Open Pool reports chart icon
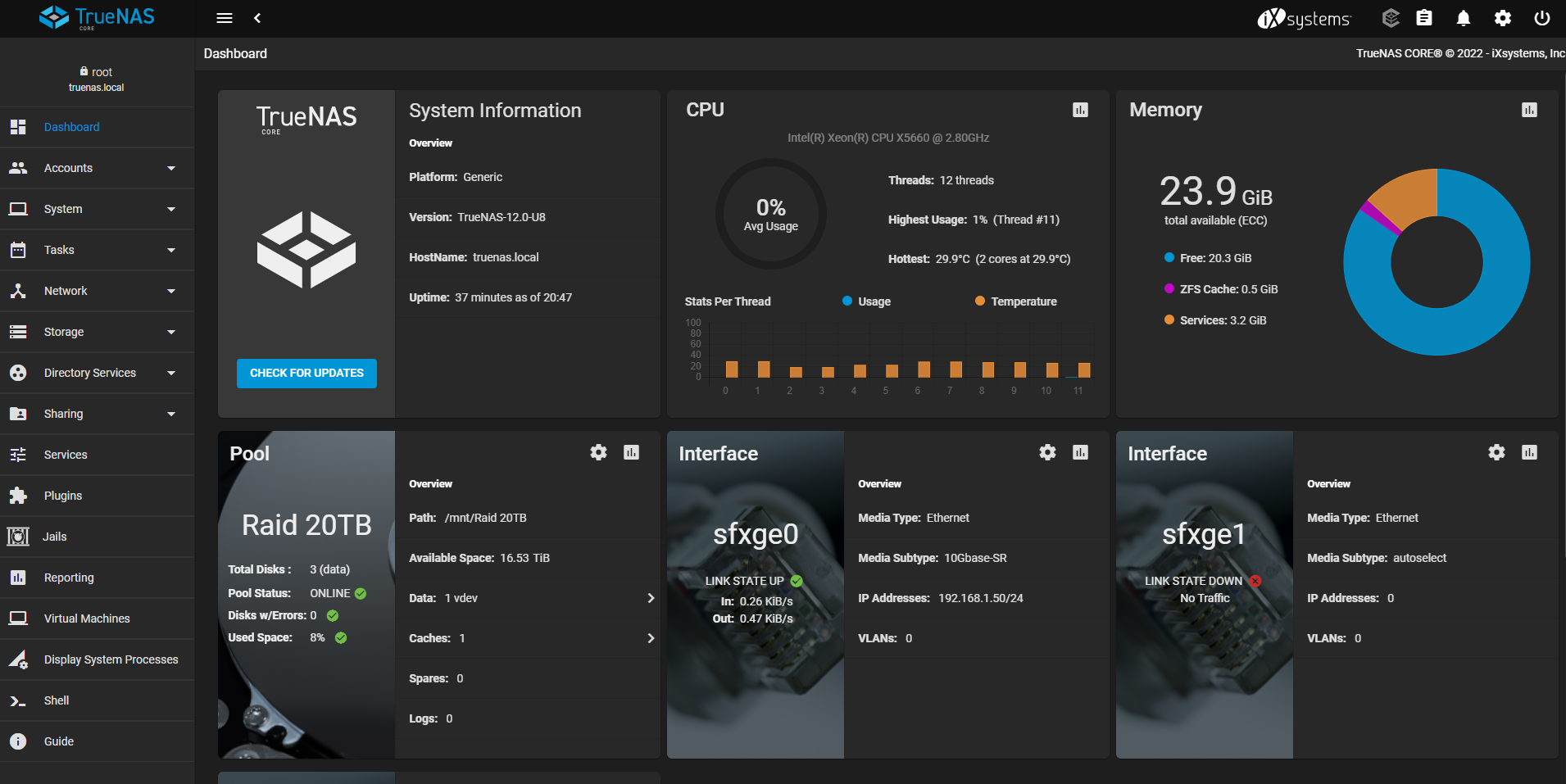The height and width of the screenshot is (784, 1566). (632, 452)
